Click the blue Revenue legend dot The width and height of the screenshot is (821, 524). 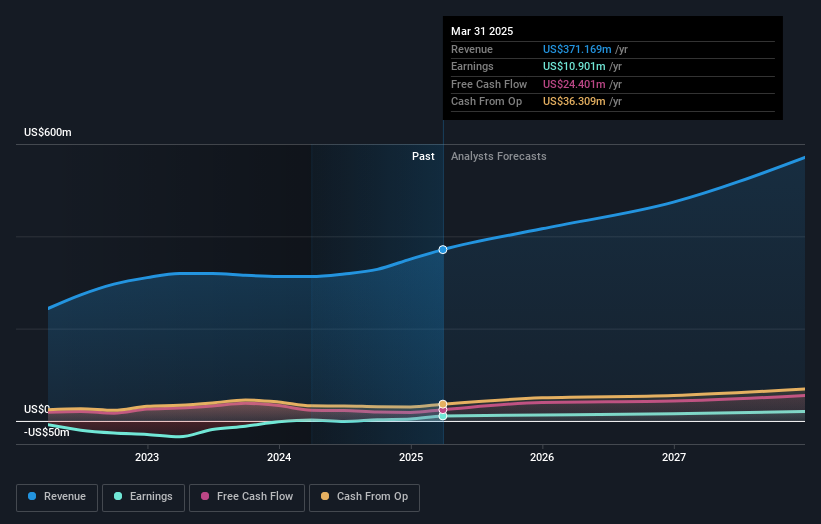pyautogui.click(x=32, y=496)
